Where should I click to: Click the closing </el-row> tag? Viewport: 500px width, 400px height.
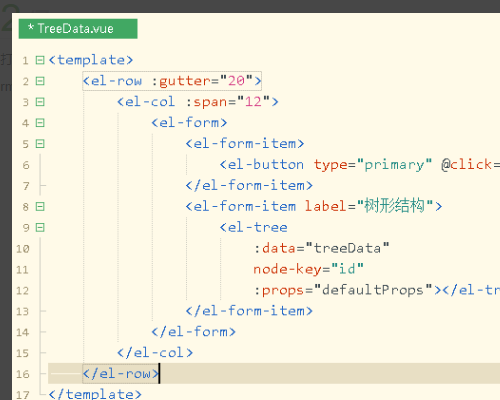pos(121,374)
